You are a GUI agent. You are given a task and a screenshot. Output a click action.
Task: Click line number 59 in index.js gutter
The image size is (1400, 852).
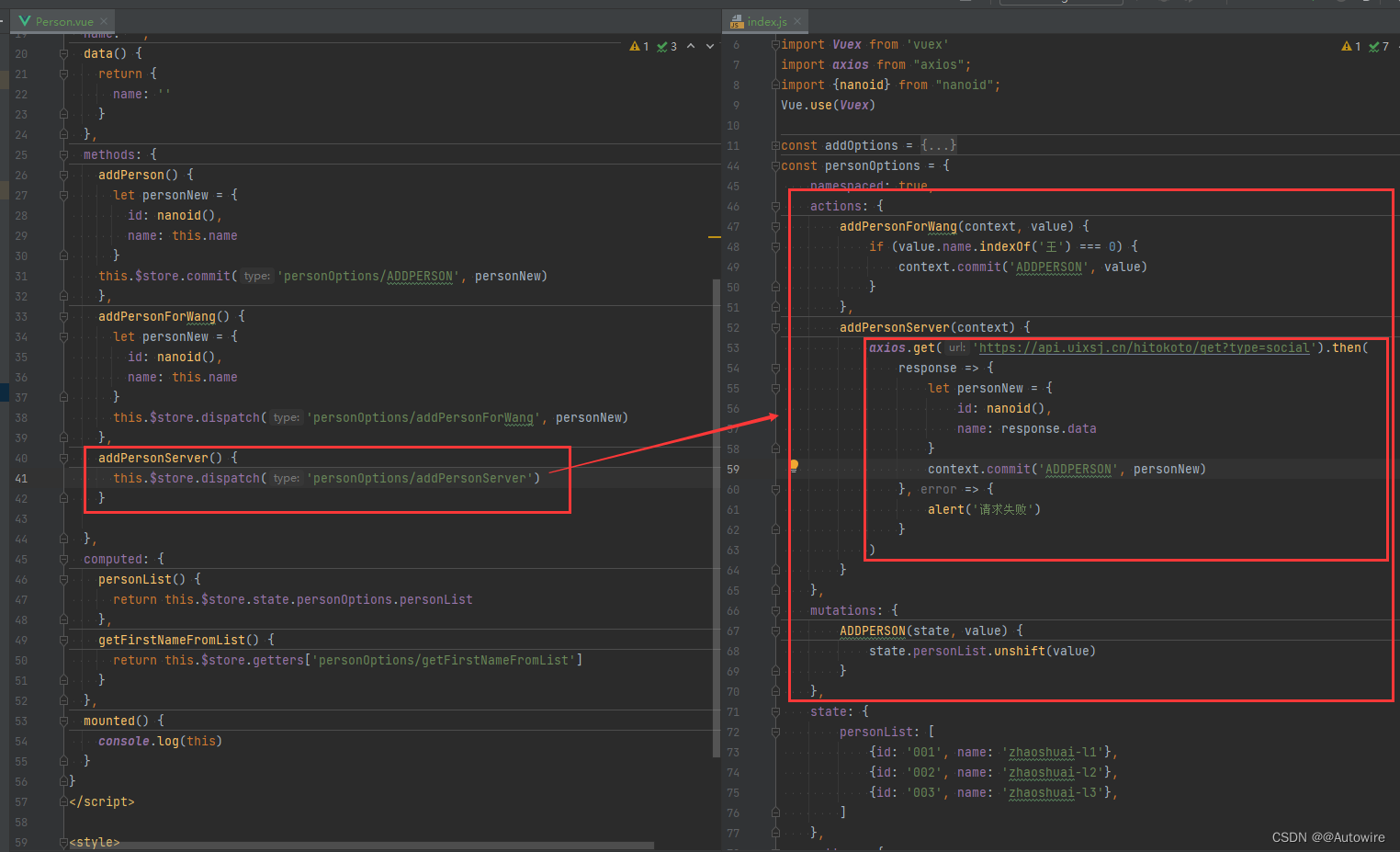733,469
